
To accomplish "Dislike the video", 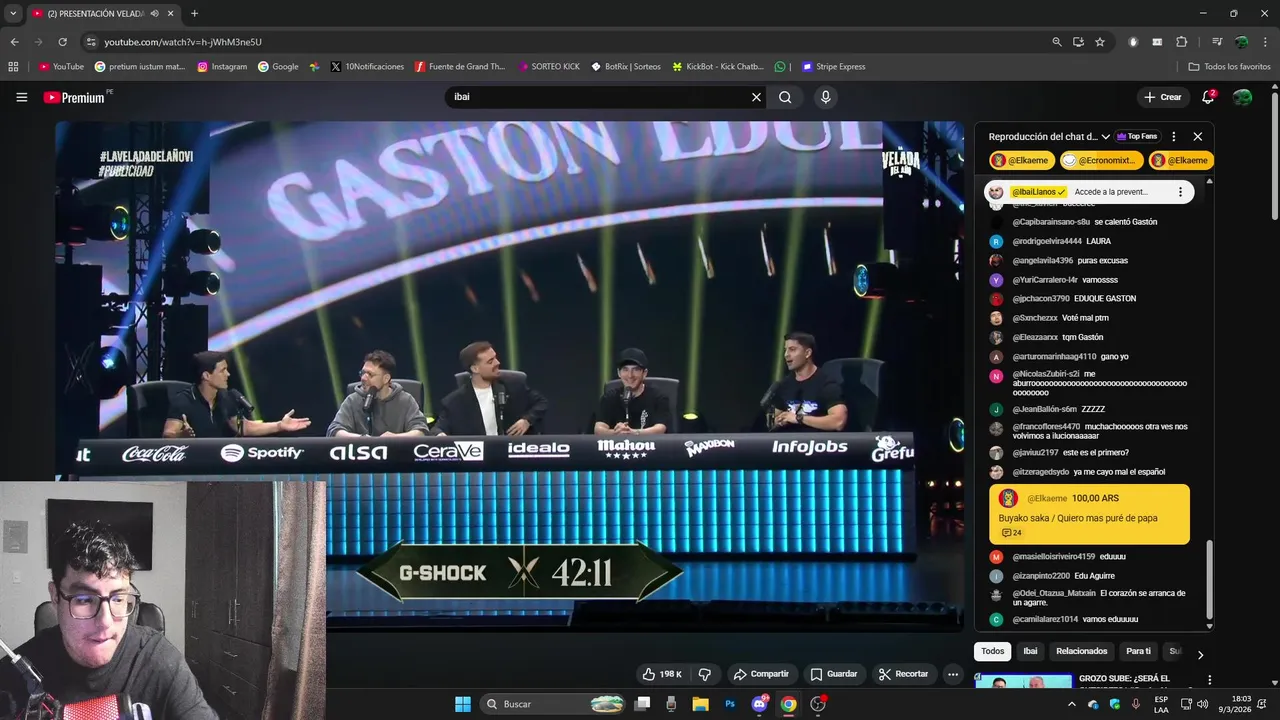I will (x=704, y=674).
